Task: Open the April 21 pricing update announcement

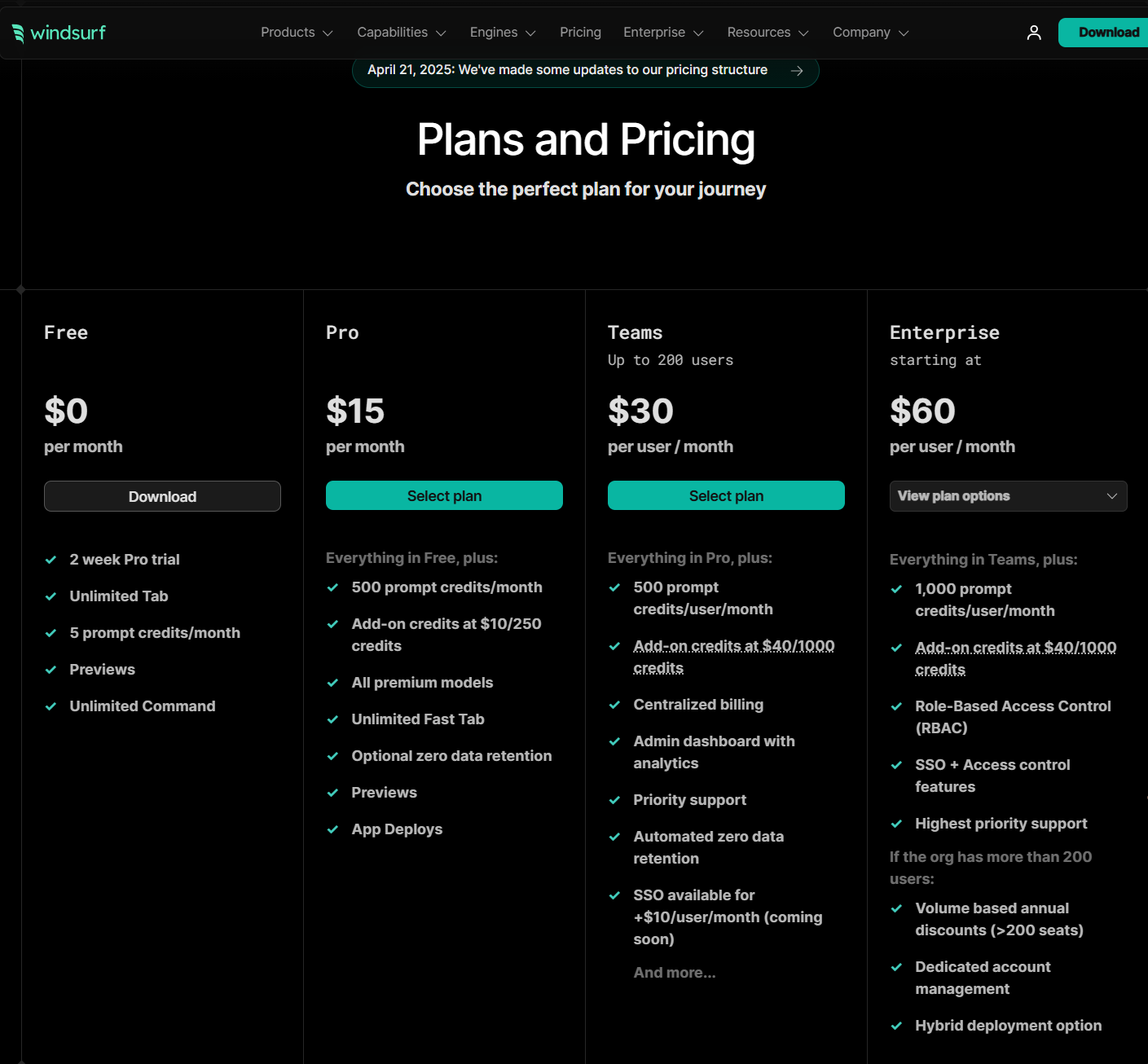Action: point(585,71)
